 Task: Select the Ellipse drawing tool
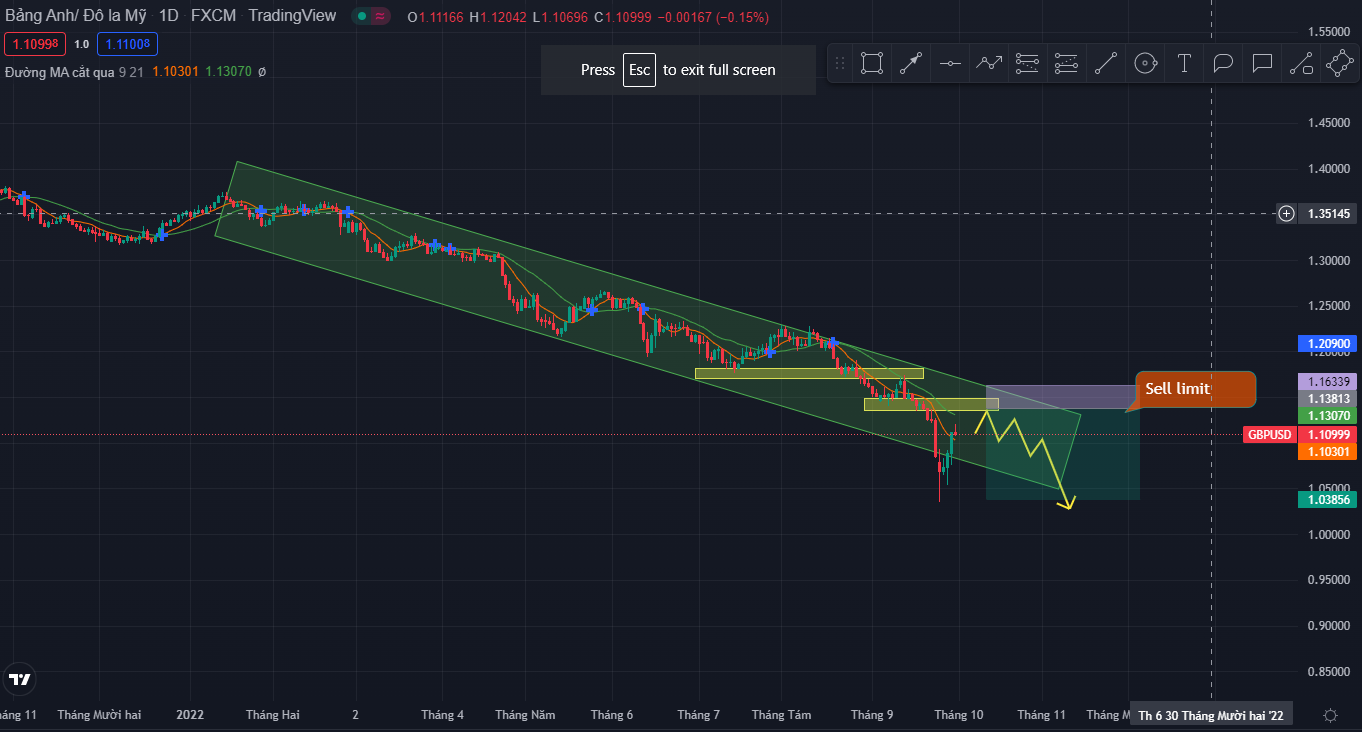(x=1145, y=63)
